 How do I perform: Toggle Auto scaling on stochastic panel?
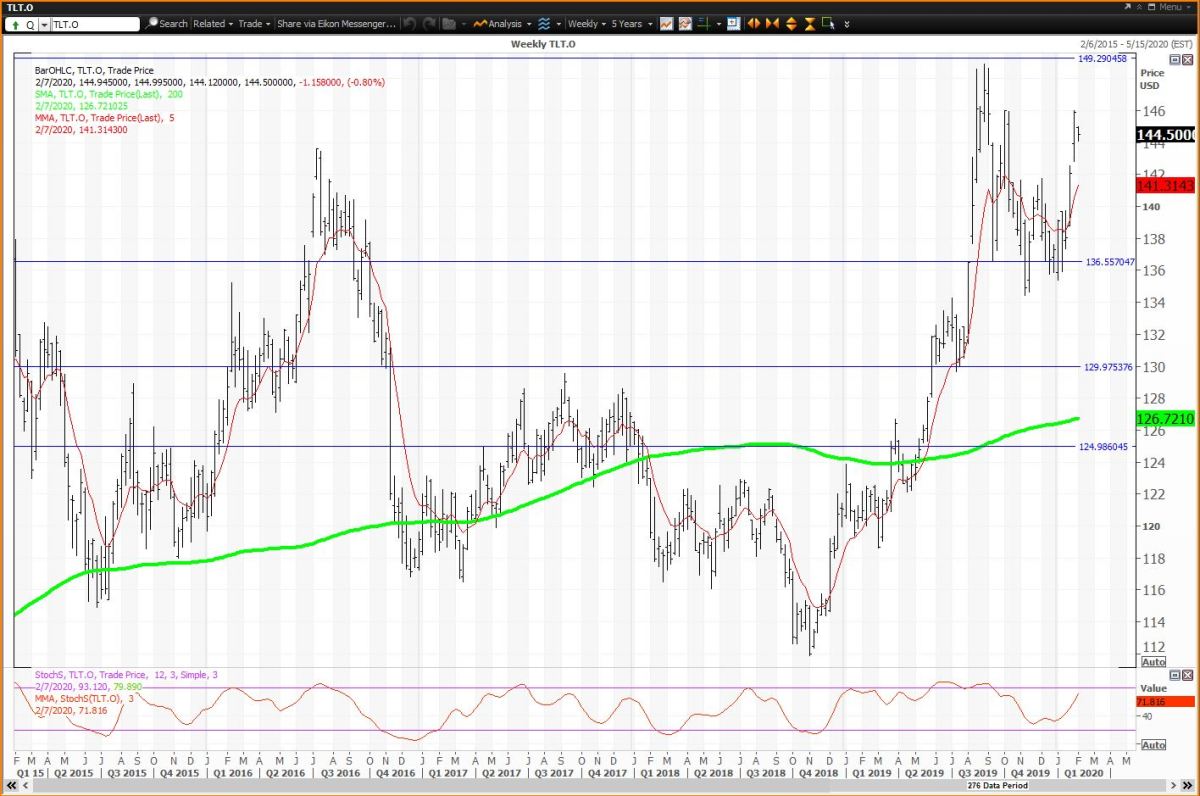(x=1153, y=745)
